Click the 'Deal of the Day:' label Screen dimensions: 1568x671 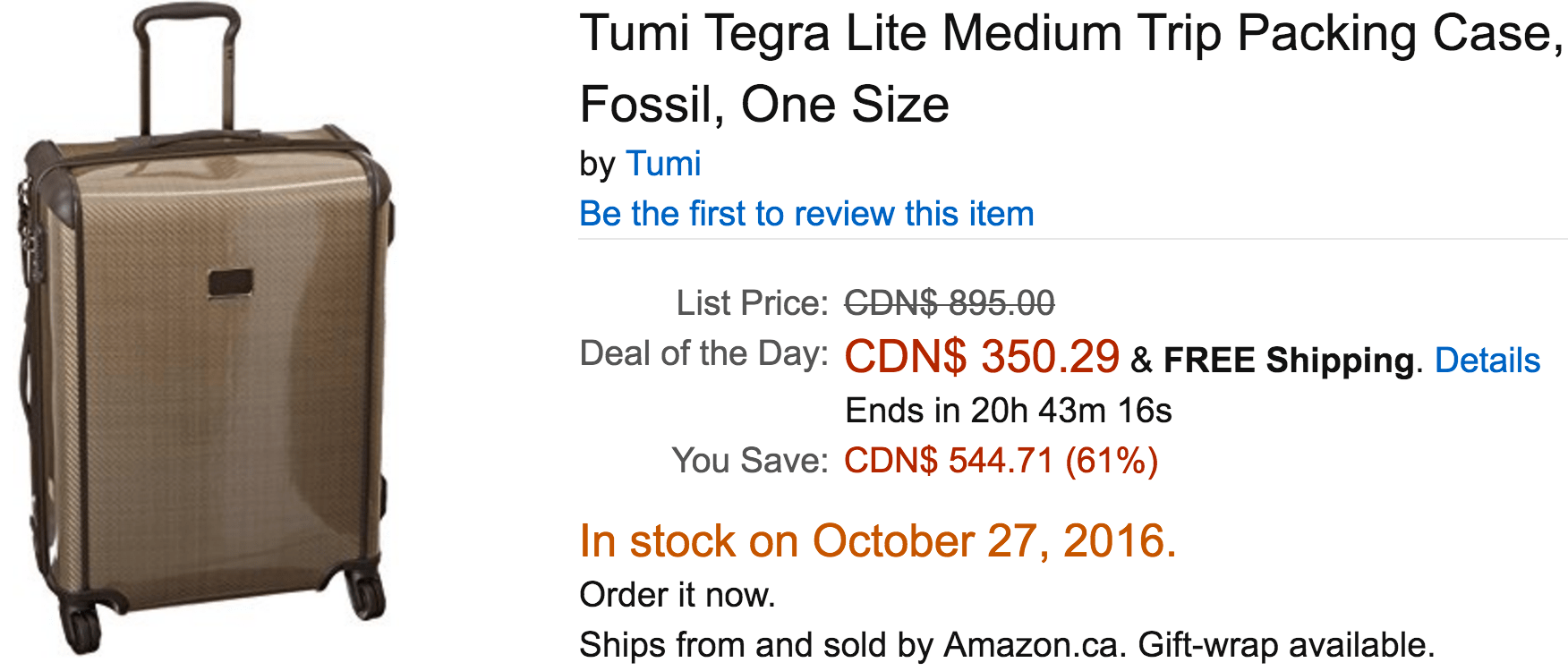(704, 353)
